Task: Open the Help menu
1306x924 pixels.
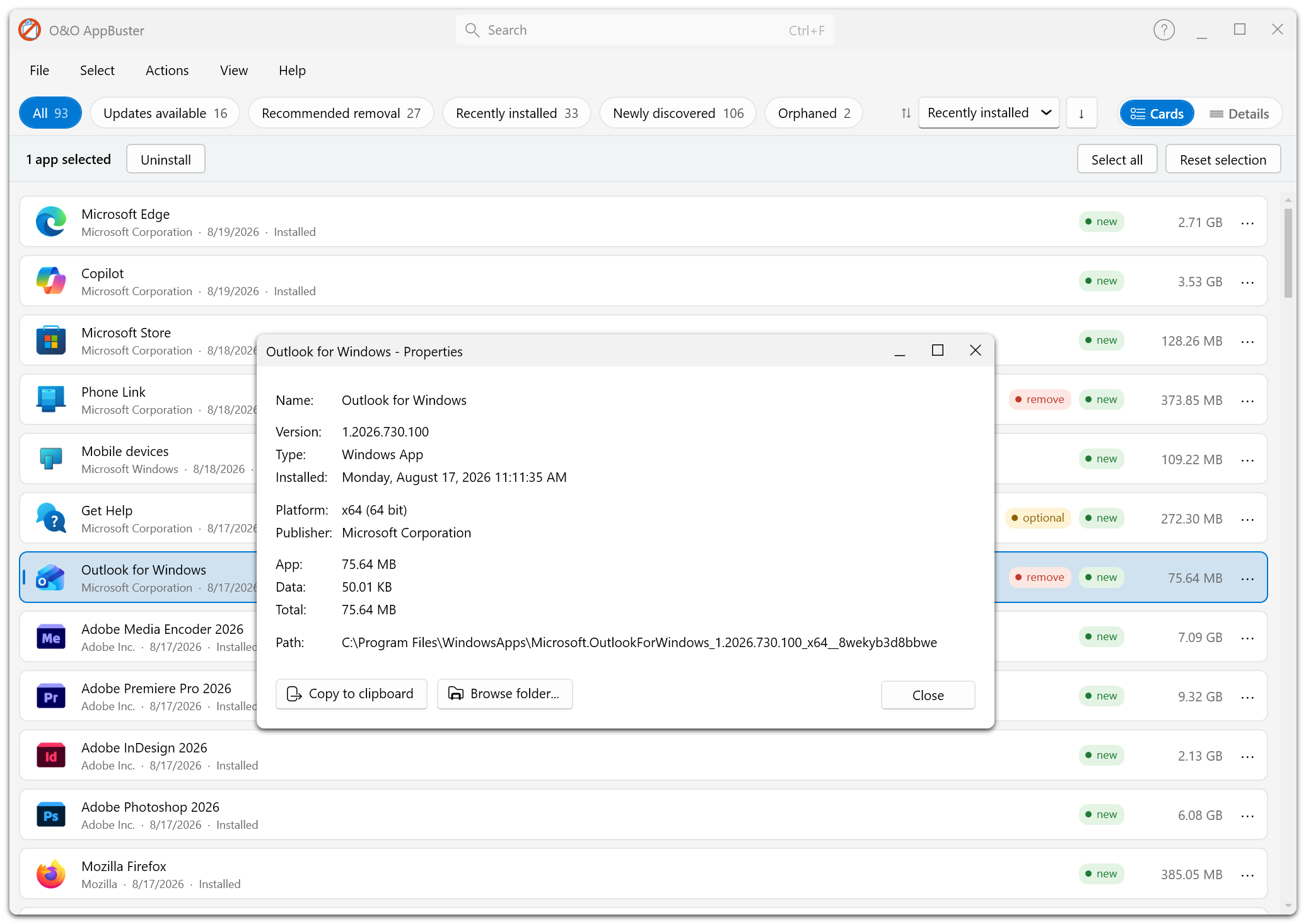Action: pyautogui.click(x=293, y=71)
